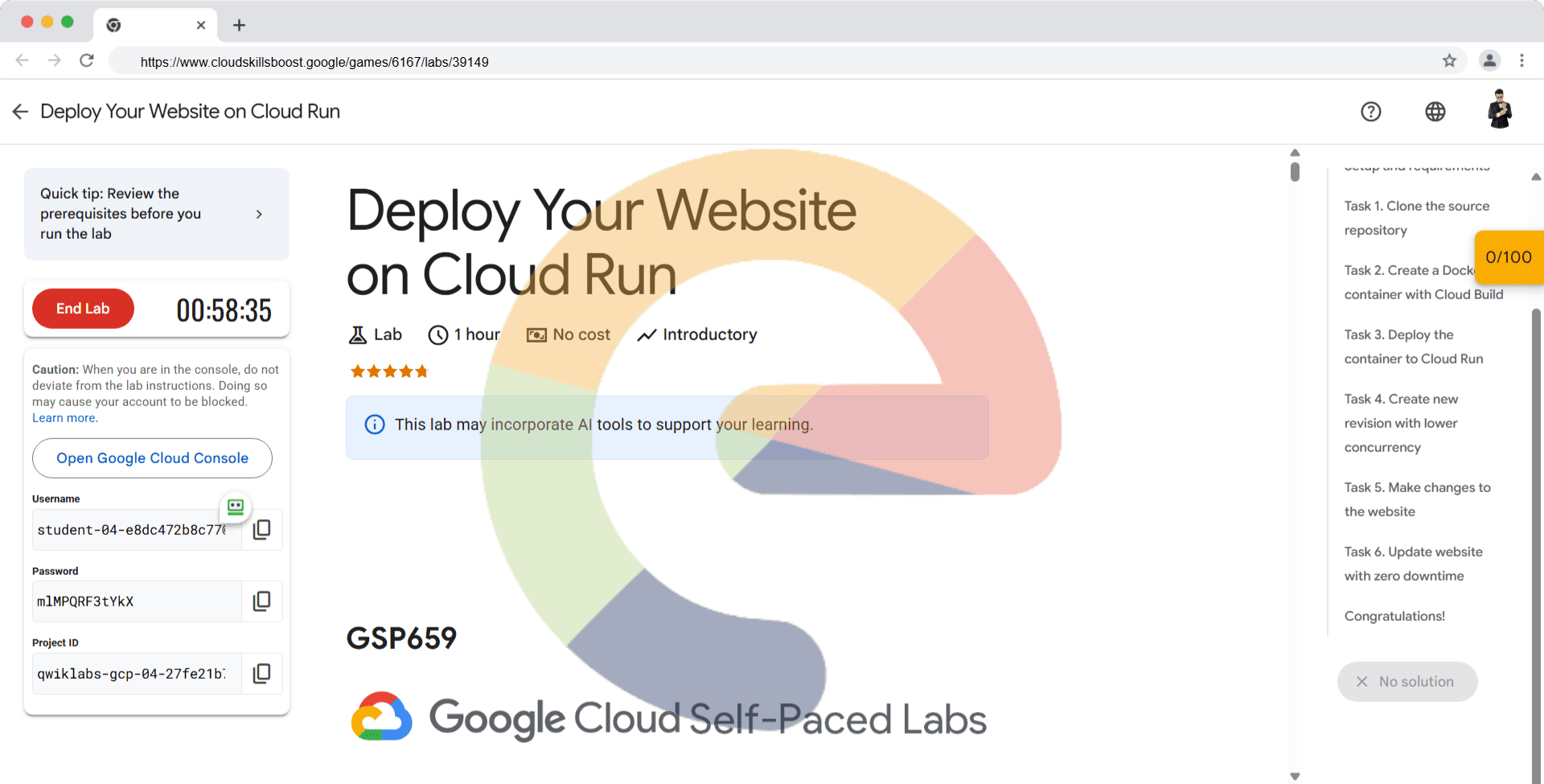Open the Chrome three-dot menu
This screenshot has width=1544, height=784.
1521,61
